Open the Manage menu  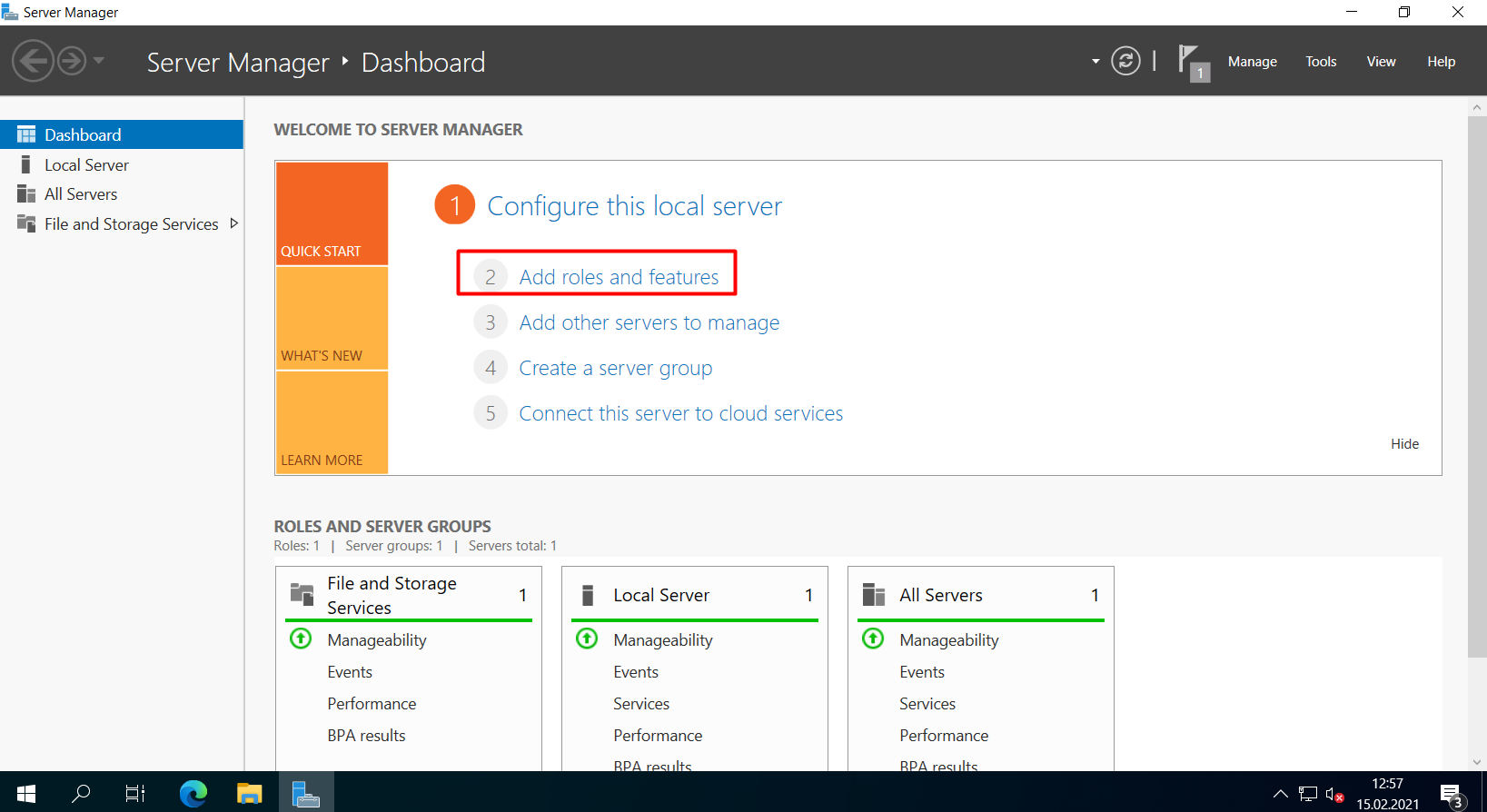click(x=1252, y=62)
